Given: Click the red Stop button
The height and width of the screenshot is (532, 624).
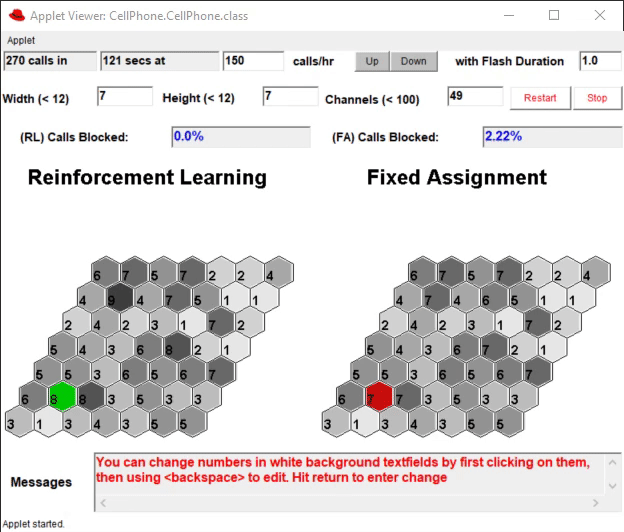Looking at the screenshot, I should click(x=597, y=98).
